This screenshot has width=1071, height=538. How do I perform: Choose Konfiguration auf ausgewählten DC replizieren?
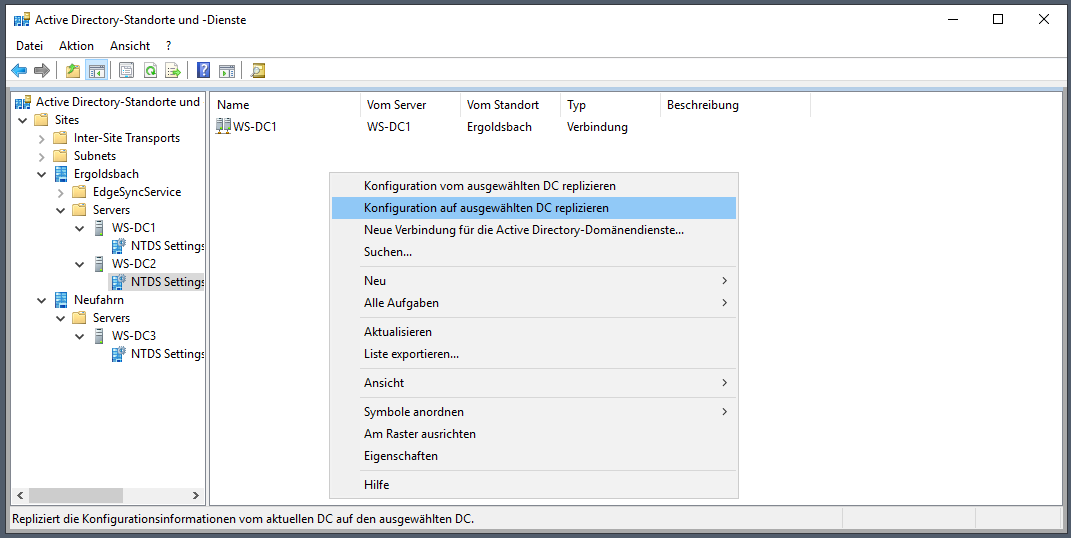tap(533, 208)
